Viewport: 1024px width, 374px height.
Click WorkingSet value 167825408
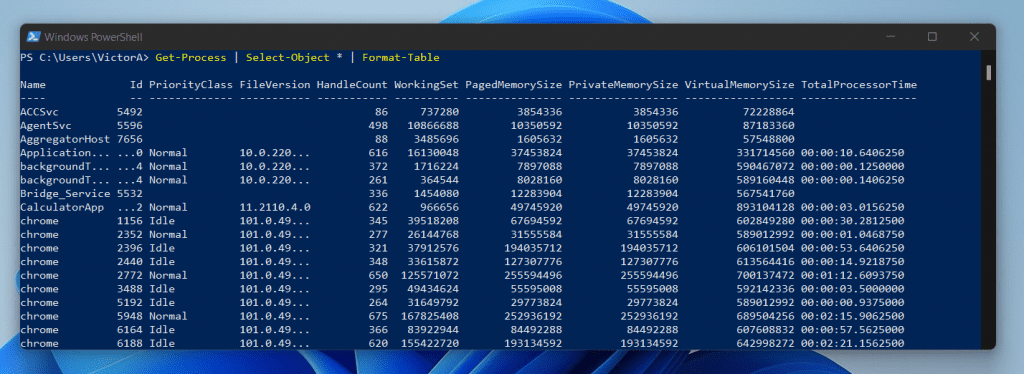point(430,316)
